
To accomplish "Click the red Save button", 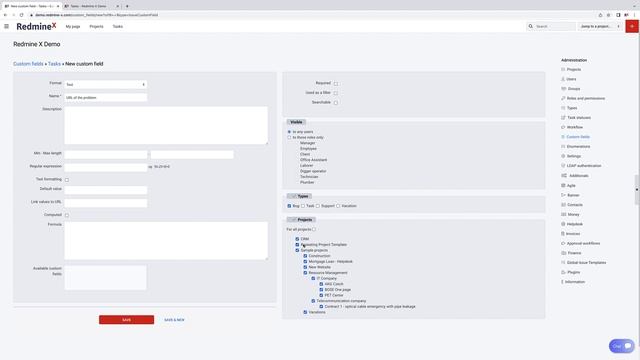I will 127,320.
